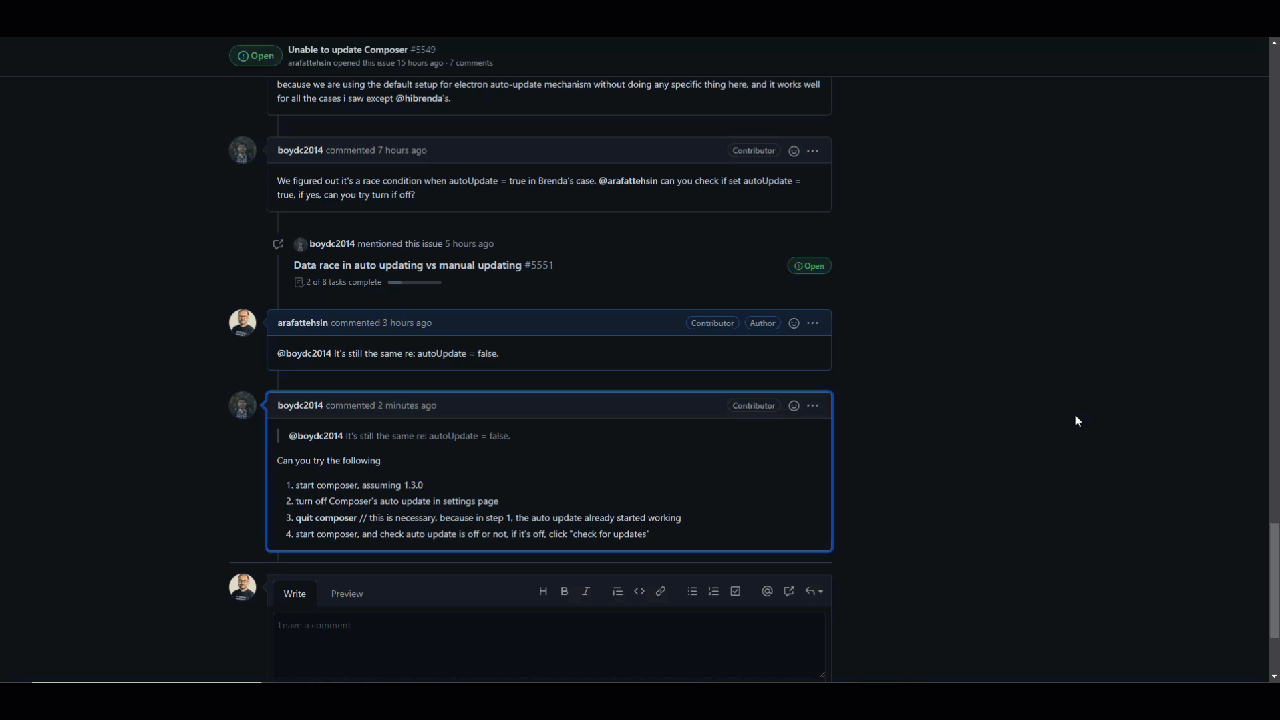Add reaction to arafattehsin's 3 hours ago comment
The height and width of the screenshot is (720, 1280).
coord(794,323)
